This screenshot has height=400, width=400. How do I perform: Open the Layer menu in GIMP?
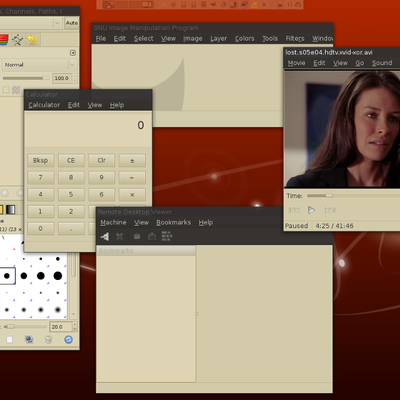[x=219, y=39]
